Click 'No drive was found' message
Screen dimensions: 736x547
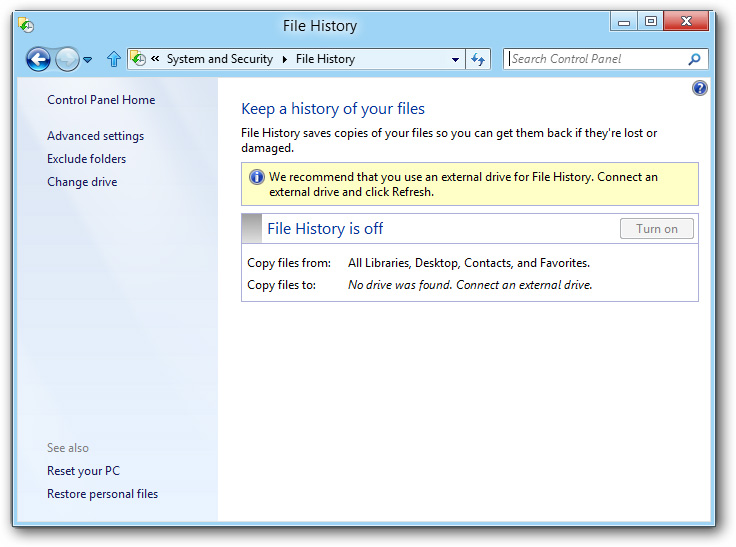pyautogui.click(x=470, y=285)
